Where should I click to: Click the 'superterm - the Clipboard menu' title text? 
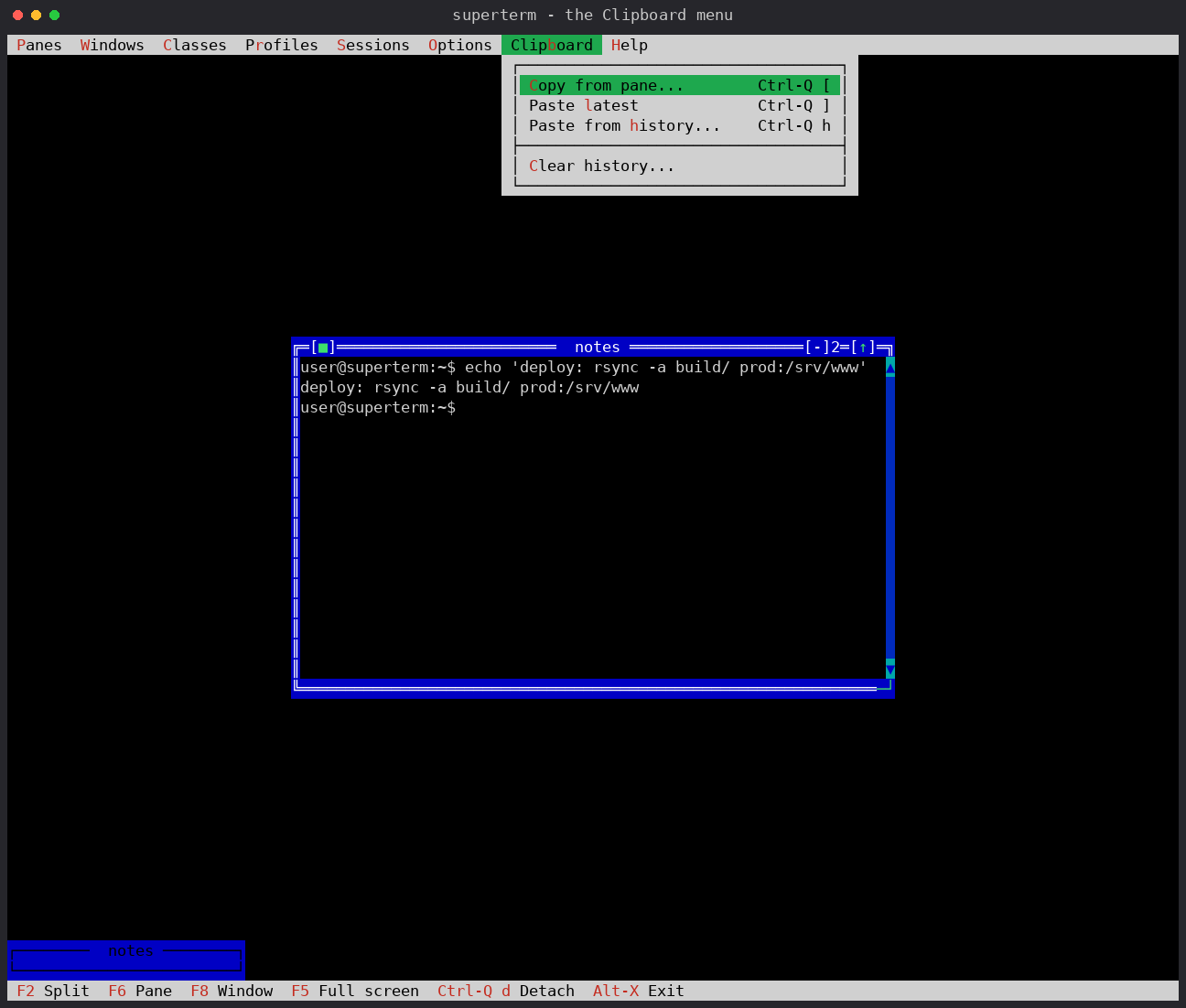tap(593, 15)
